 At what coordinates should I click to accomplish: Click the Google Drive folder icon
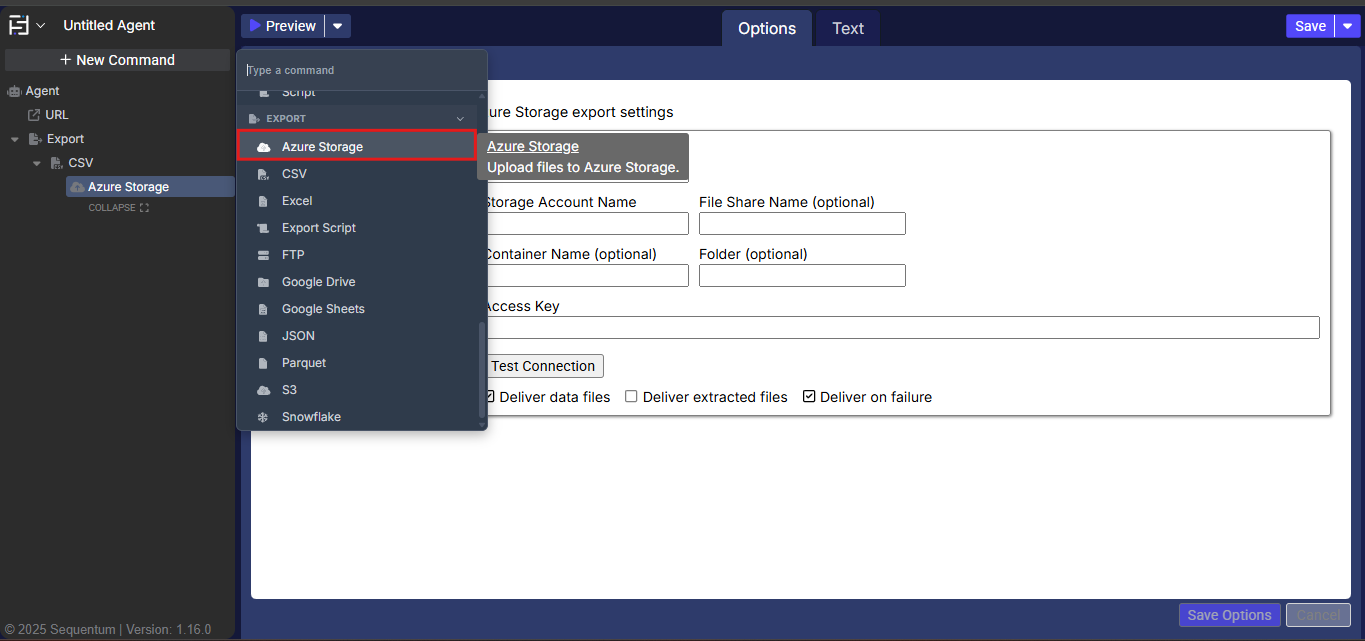click(263, 282)
